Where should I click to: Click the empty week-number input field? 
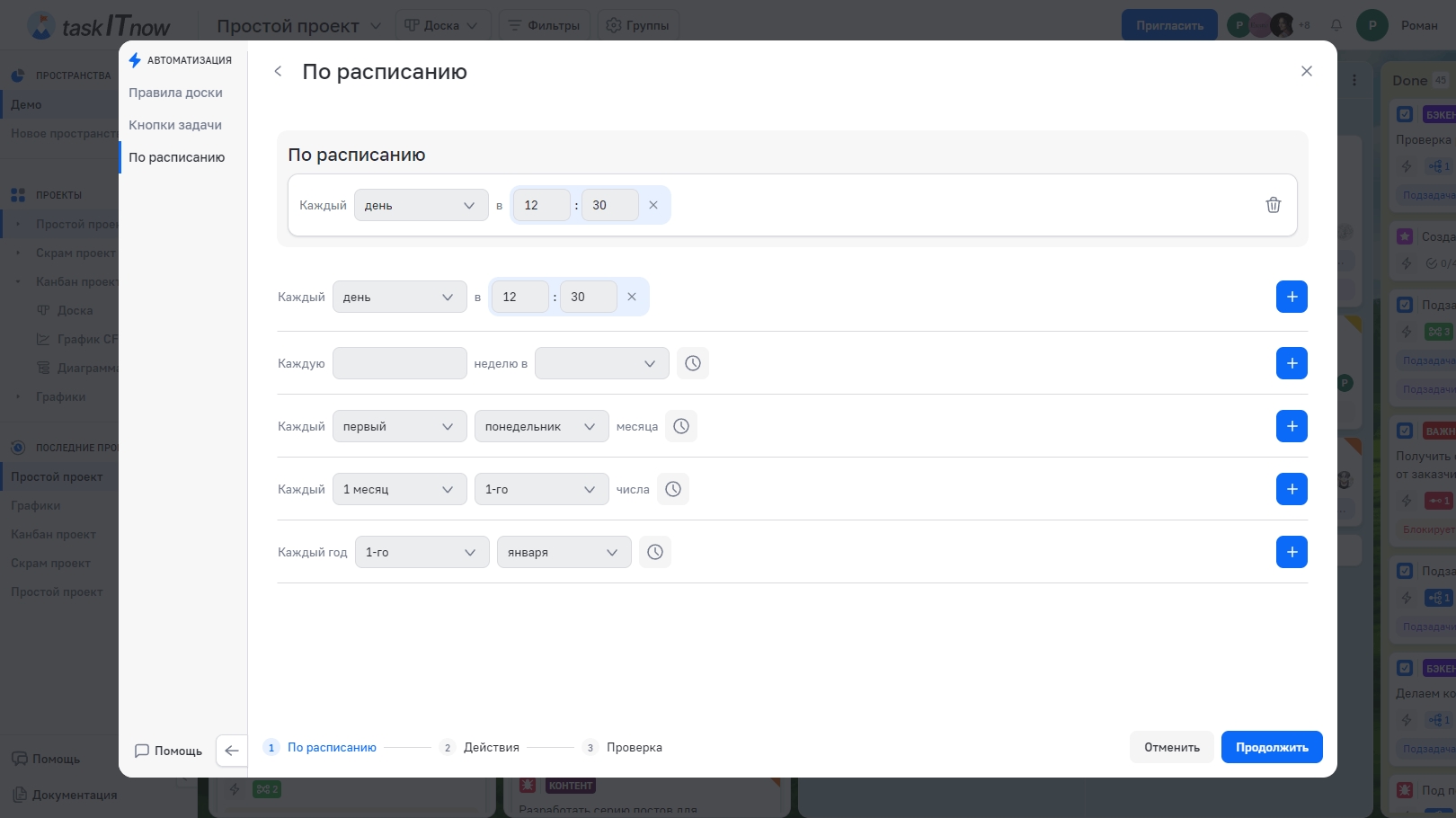[x=399, y=363]
